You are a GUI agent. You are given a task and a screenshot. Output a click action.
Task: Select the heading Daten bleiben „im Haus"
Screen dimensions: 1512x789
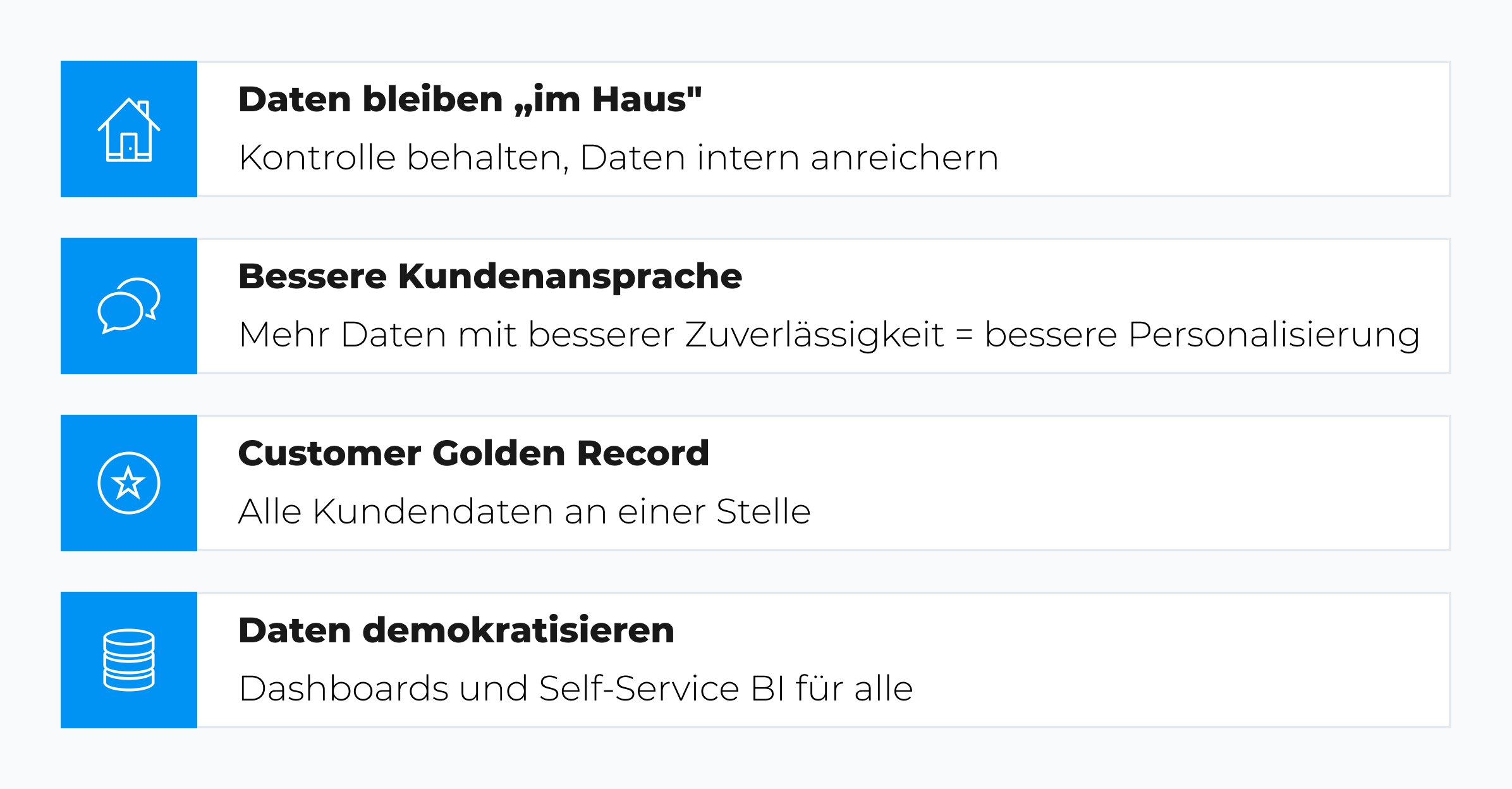click(x=470, y=100)
